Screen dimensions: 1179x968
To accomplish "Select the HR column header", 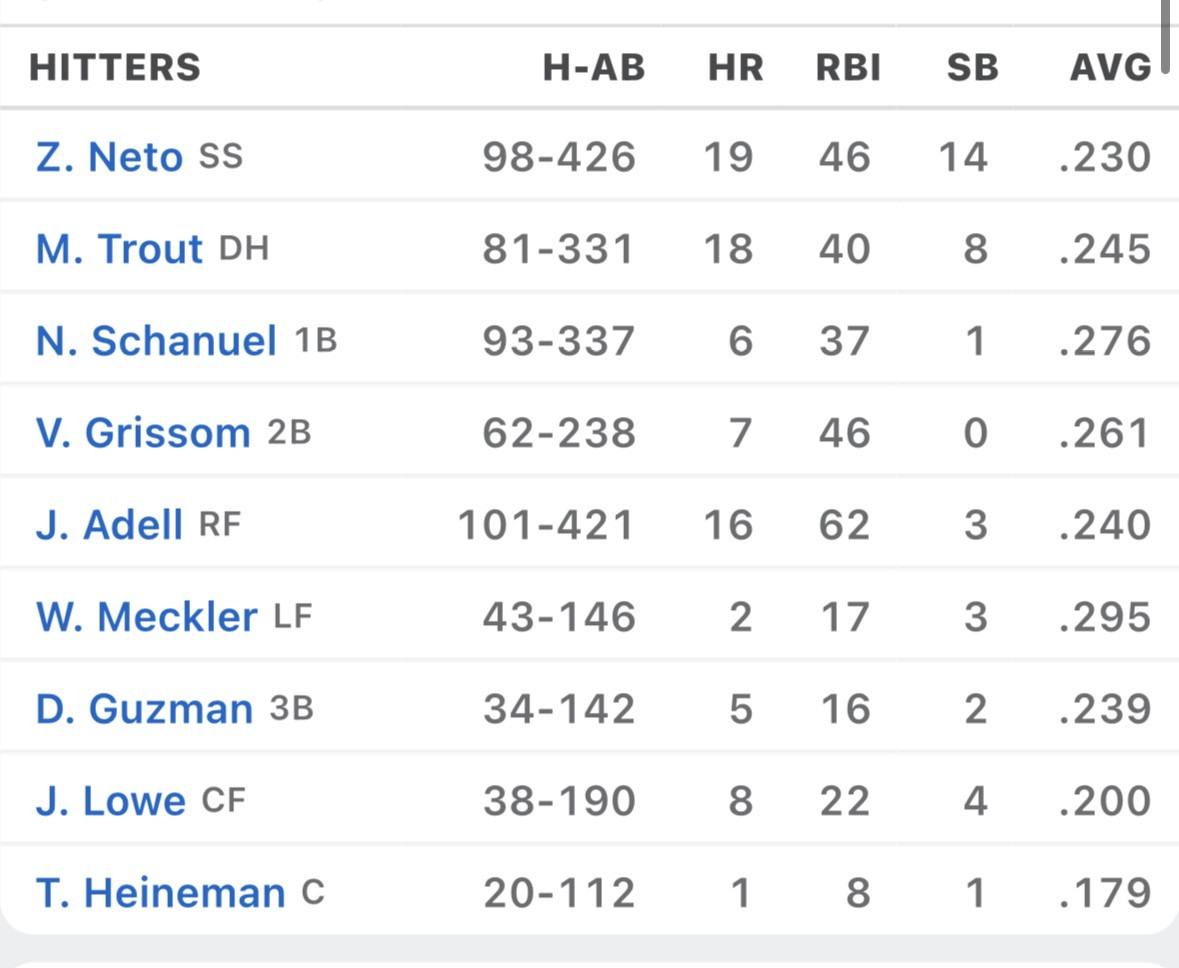I will click(735, 67).
